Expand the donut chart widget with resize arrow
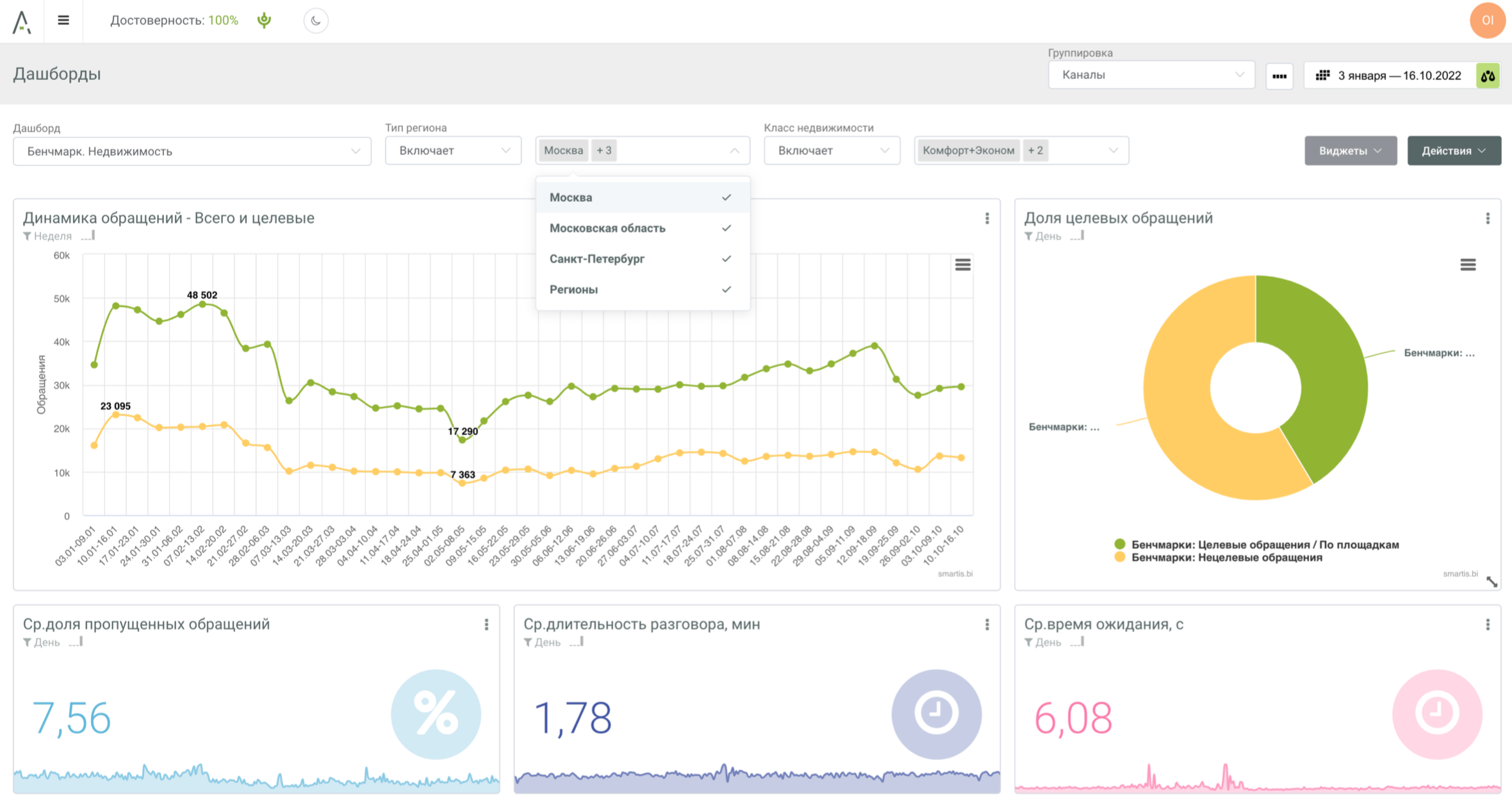 tap(1492, 581)
